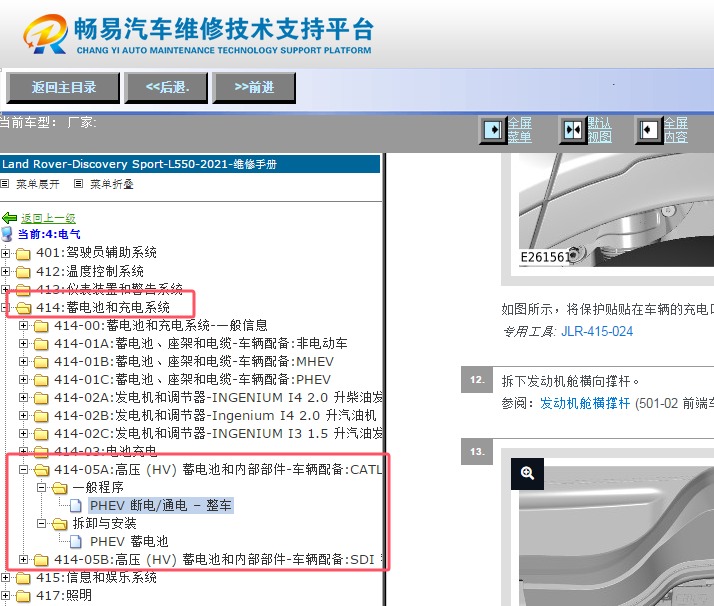Click the 414:蓄电池和充电系统 open folder icon

[24, 308]
